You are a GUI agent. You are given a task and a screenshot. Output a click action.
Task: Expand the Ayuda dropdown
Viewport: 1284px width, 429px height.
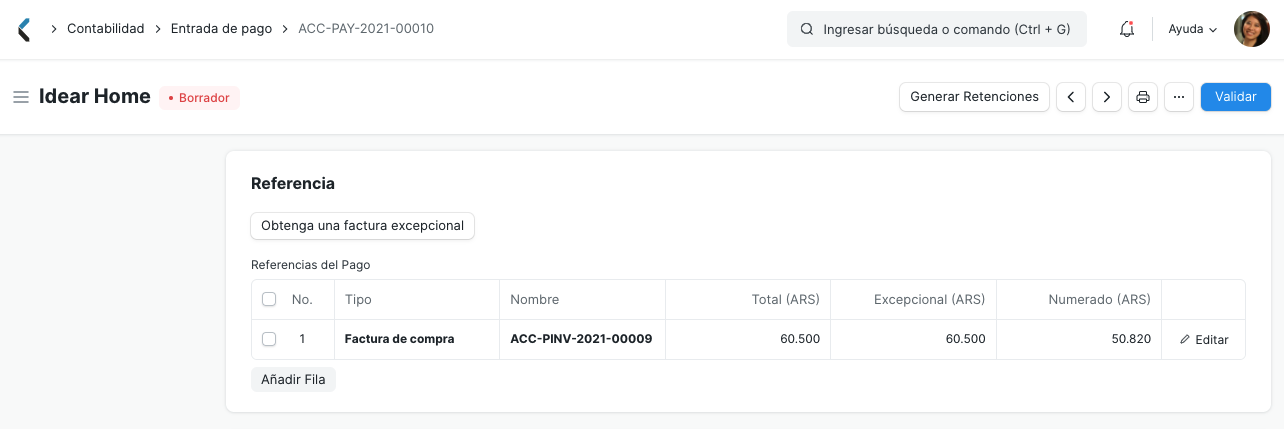[x=1193, y=30]
